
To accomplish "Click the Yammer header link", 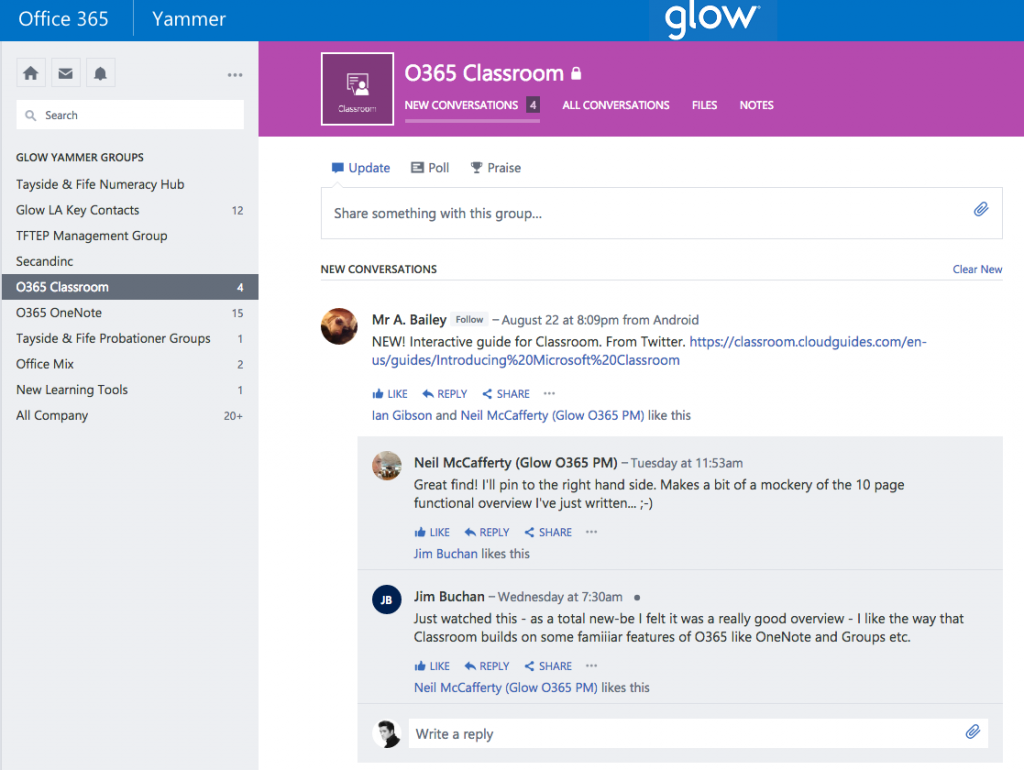I will click(189, 19).
